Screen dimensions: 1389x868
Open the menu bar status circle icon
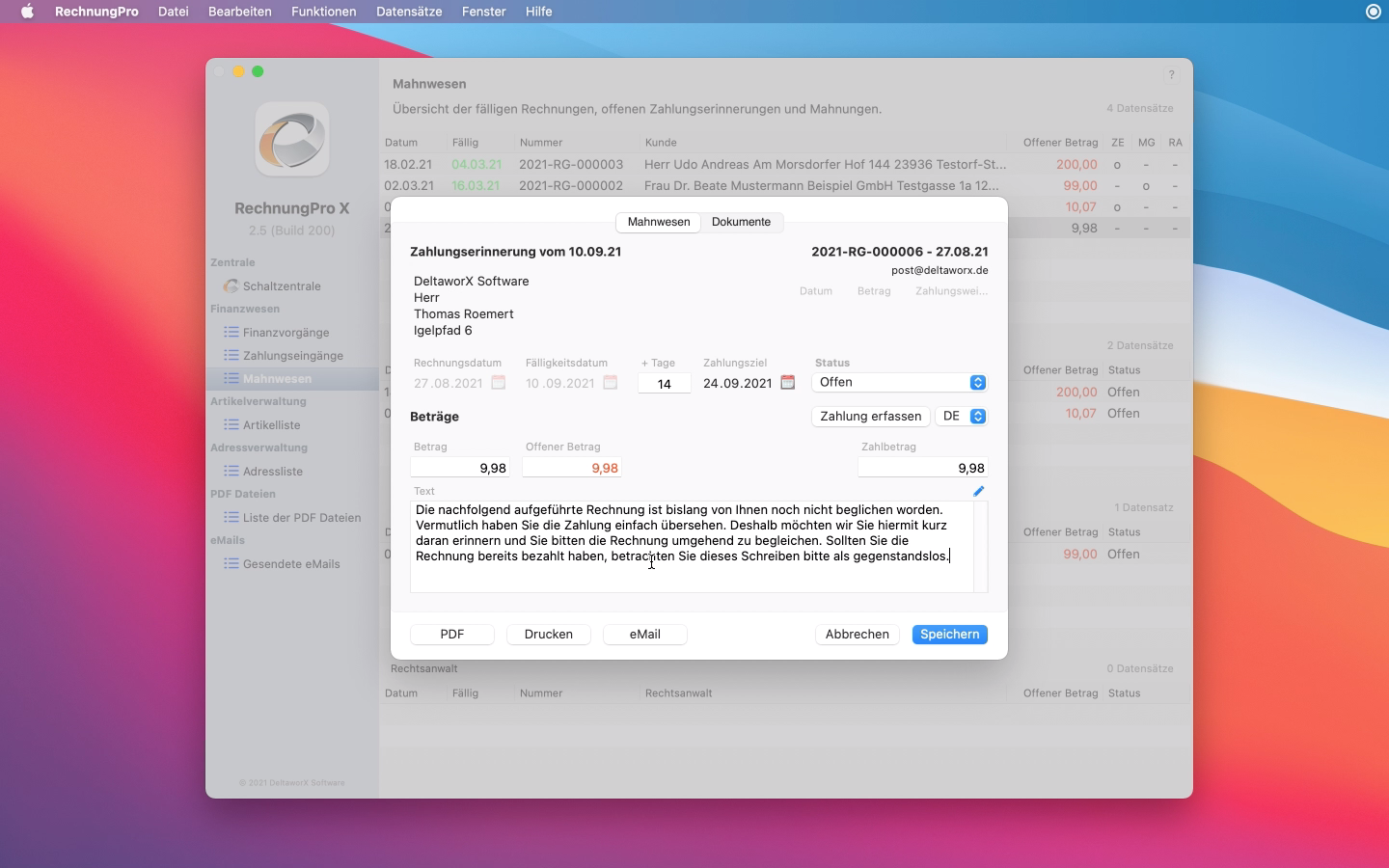pos(1373,12)
